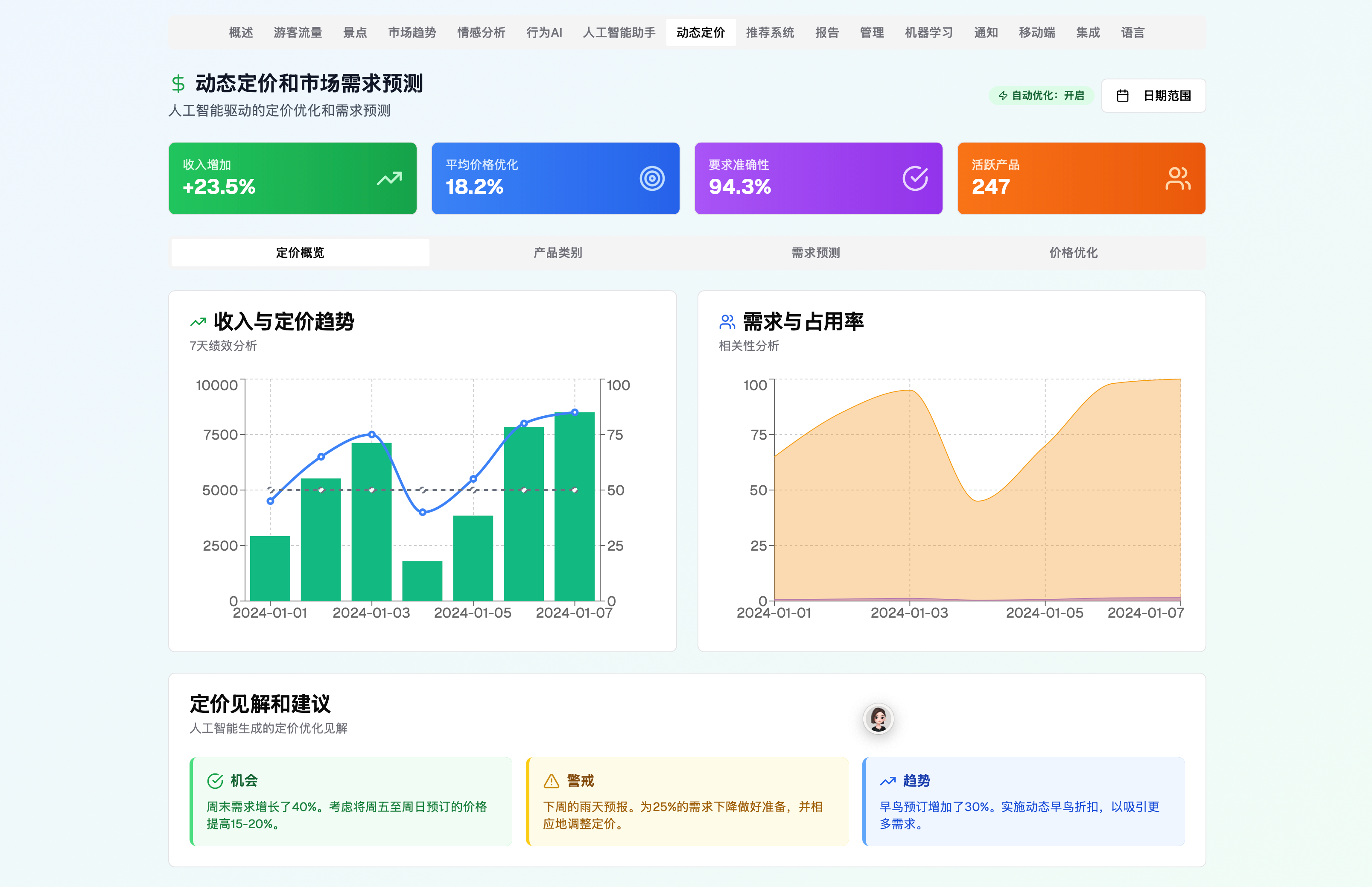Switch to the 产品类别 tab
This screenshot has height=887, width=1372.
(558, 253)
